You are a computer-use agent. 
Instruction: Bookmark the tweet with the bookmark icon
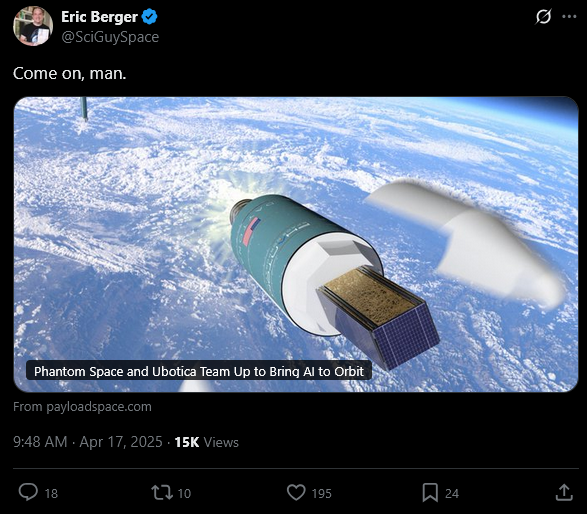(x=430, y=493)
